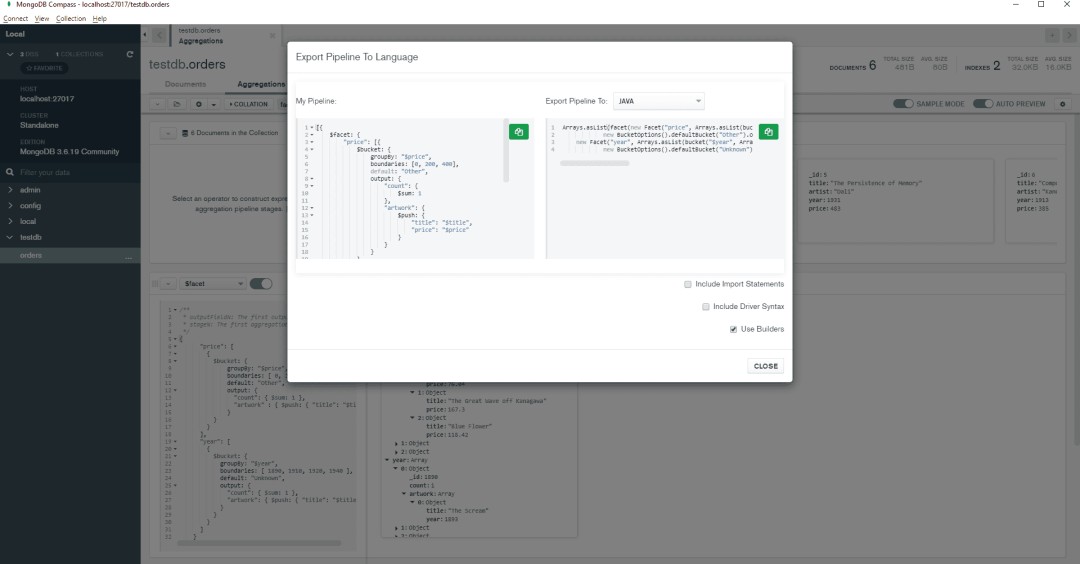Viewport: 1080px width, 564px height.
Task: Open the Collection menu
Action: click(x=70, y=19)
